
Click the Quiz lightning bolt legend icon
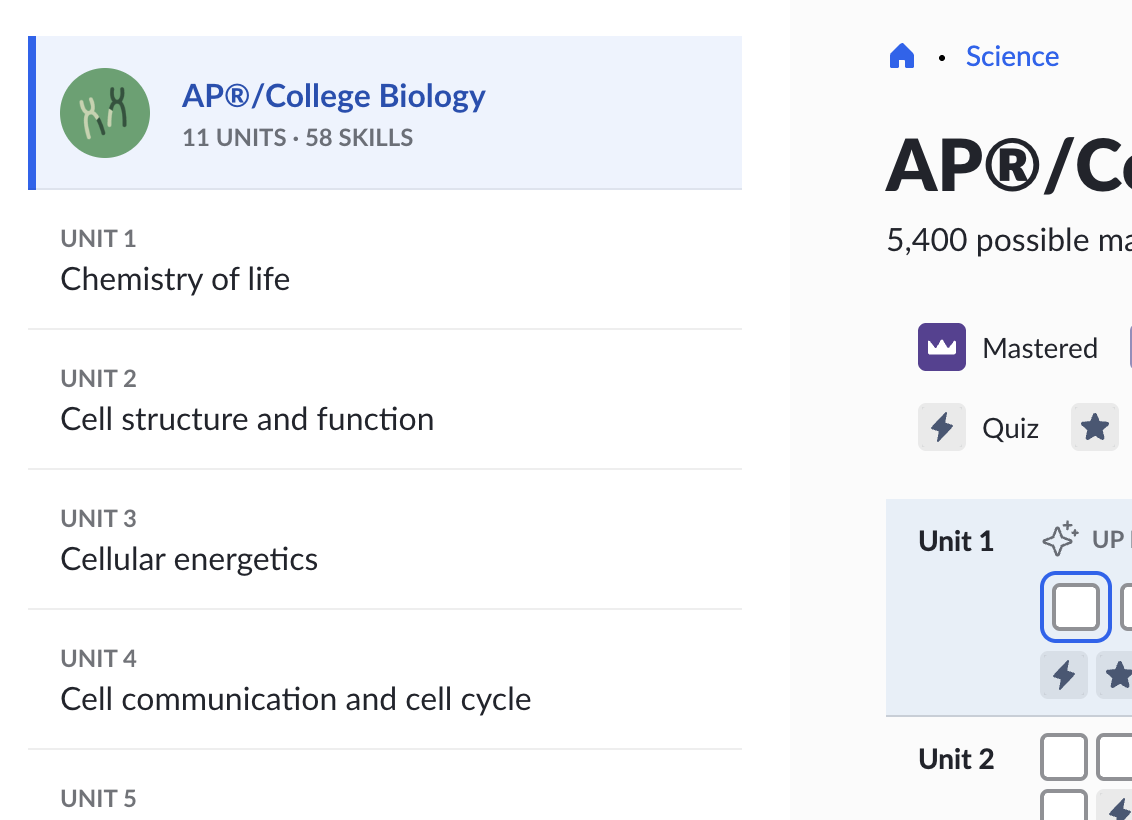click(x=941, y=428)
